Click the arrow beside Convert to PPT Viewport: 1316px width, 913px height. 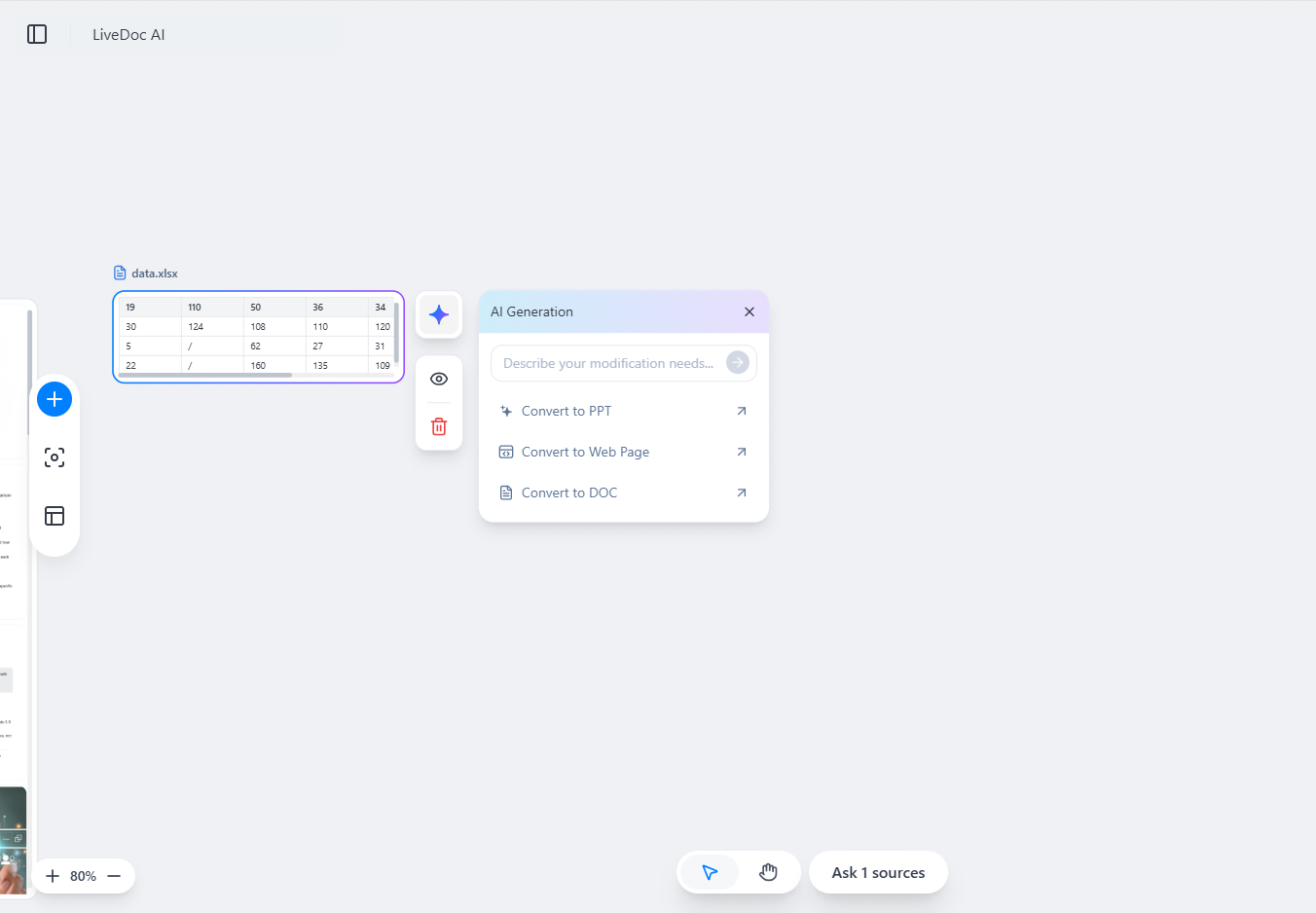pyautogui.click(x=742, y=411)
